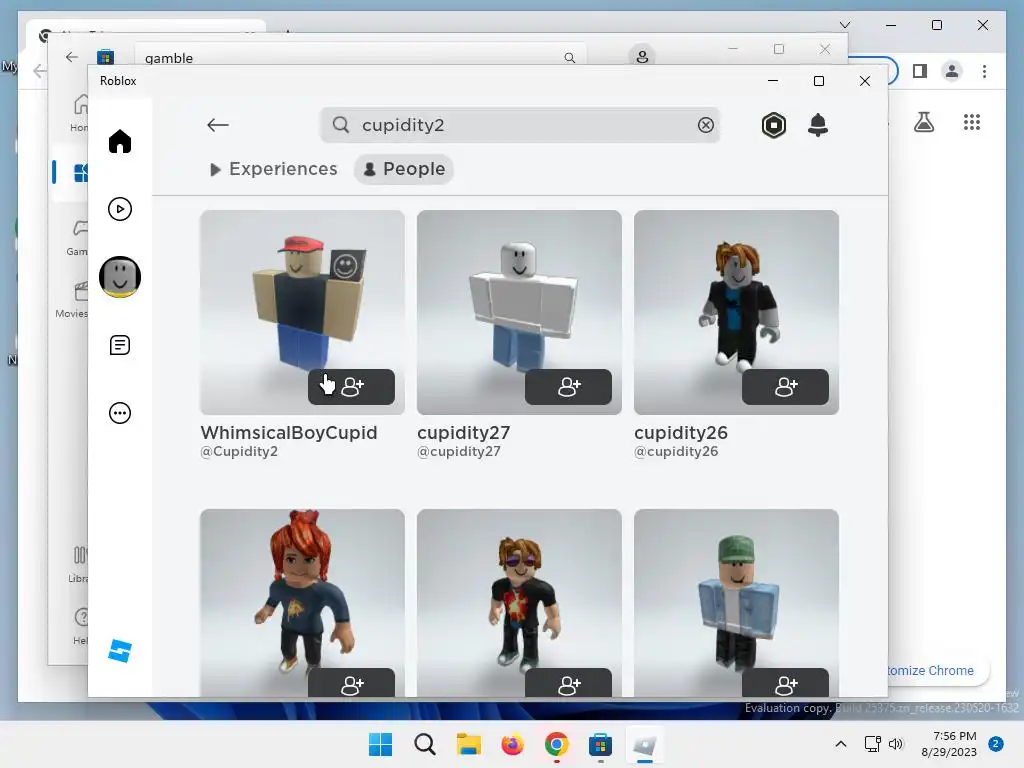The width and height of the screenshot is (1024, 768).
Task: Click the @Cupidity2 username
Action: click(x=239, y=451)
